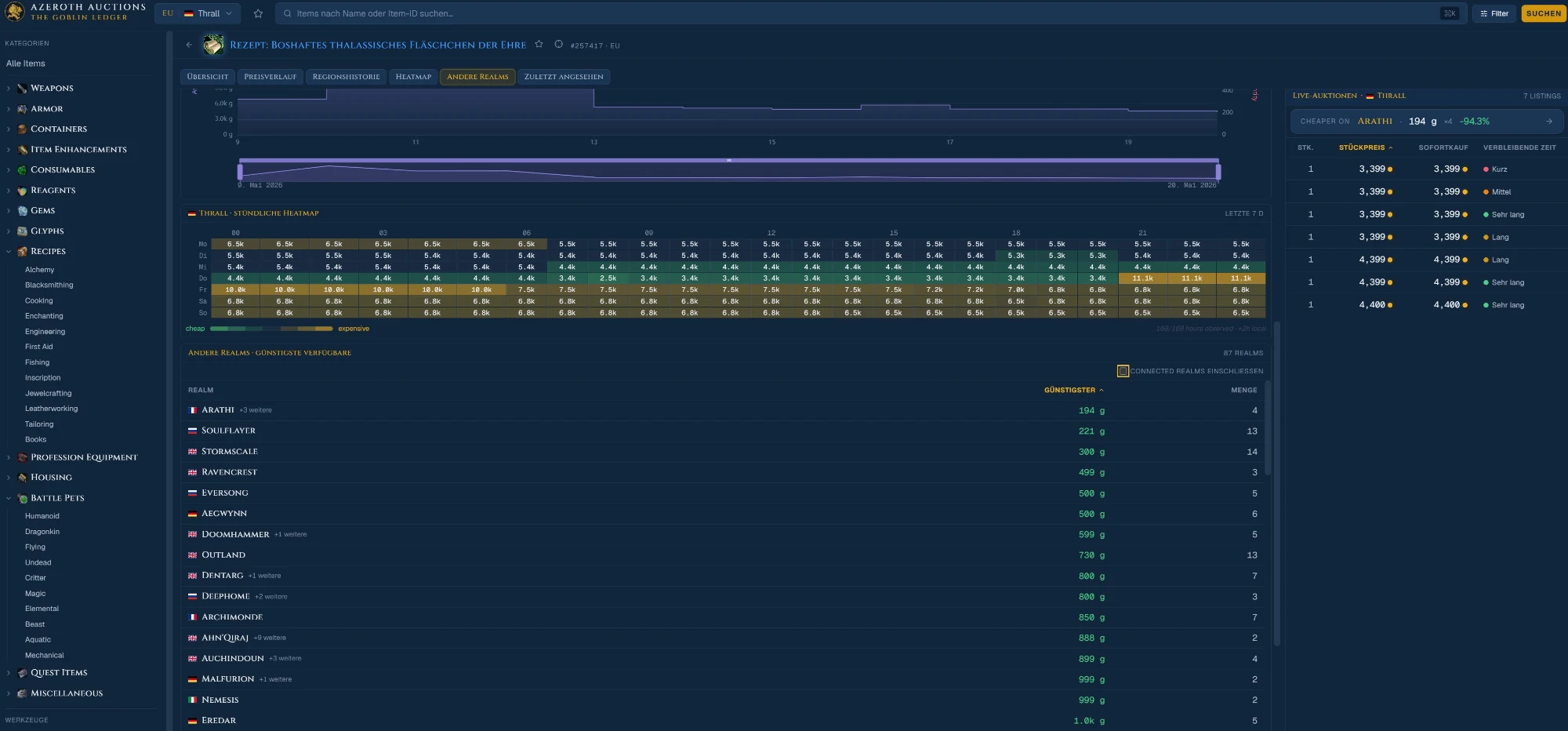Click the Menge column header
This screenshot has width=1568, height=731.
click(x=1244, y=390)
